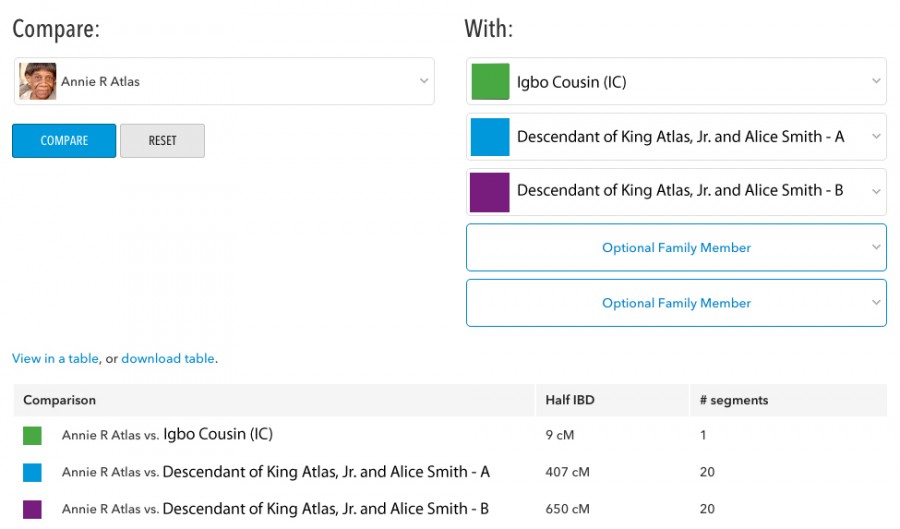Click the blue COMPARE button

click(64, 141)
